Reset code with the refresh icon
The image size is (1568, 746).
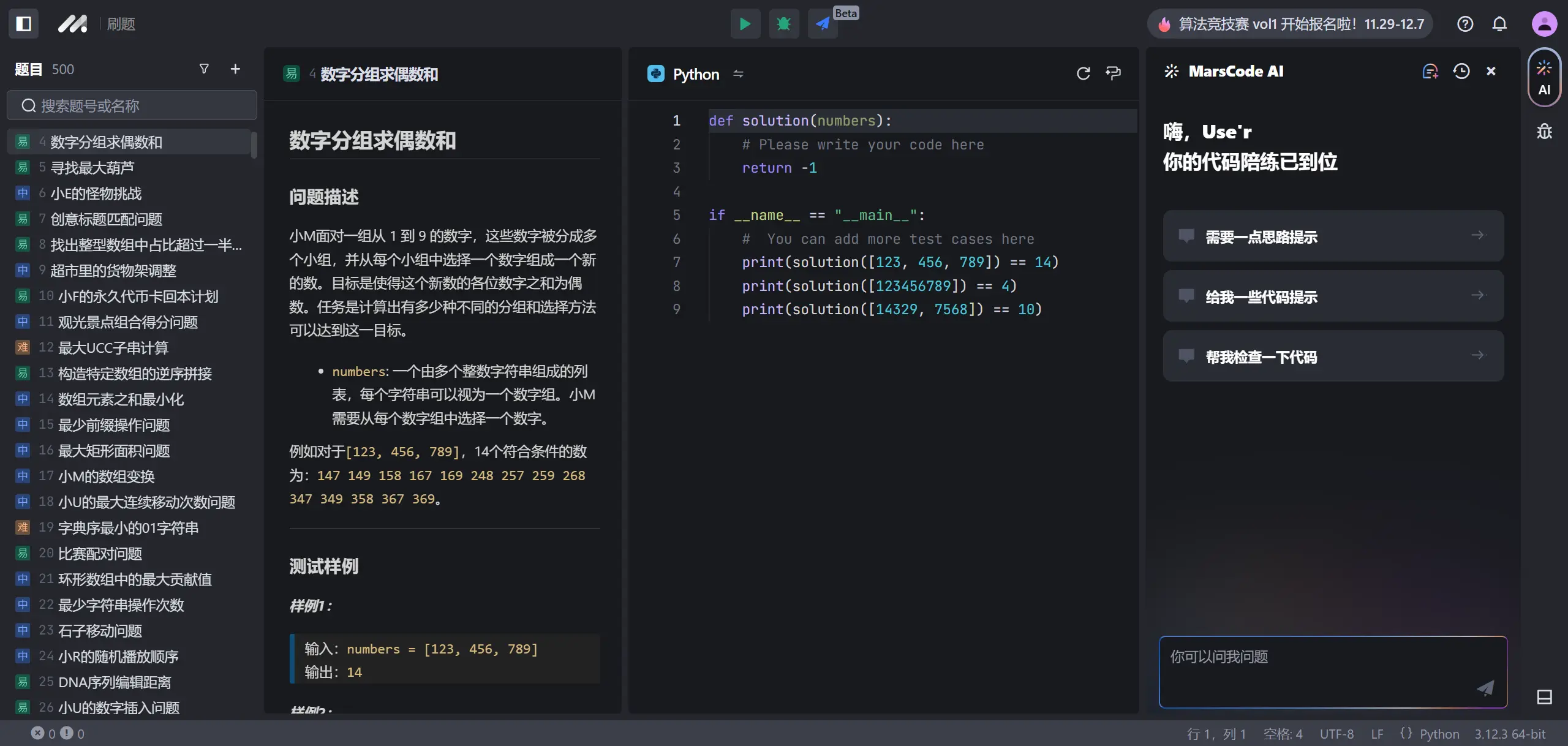pyautogui.click(x=1083, y=73)
